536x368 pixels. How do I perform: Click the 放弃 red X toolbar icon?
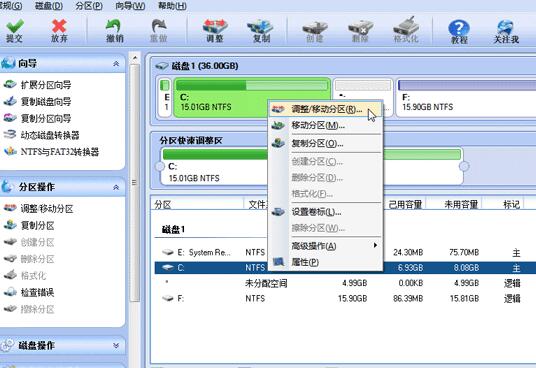point(59,30)
